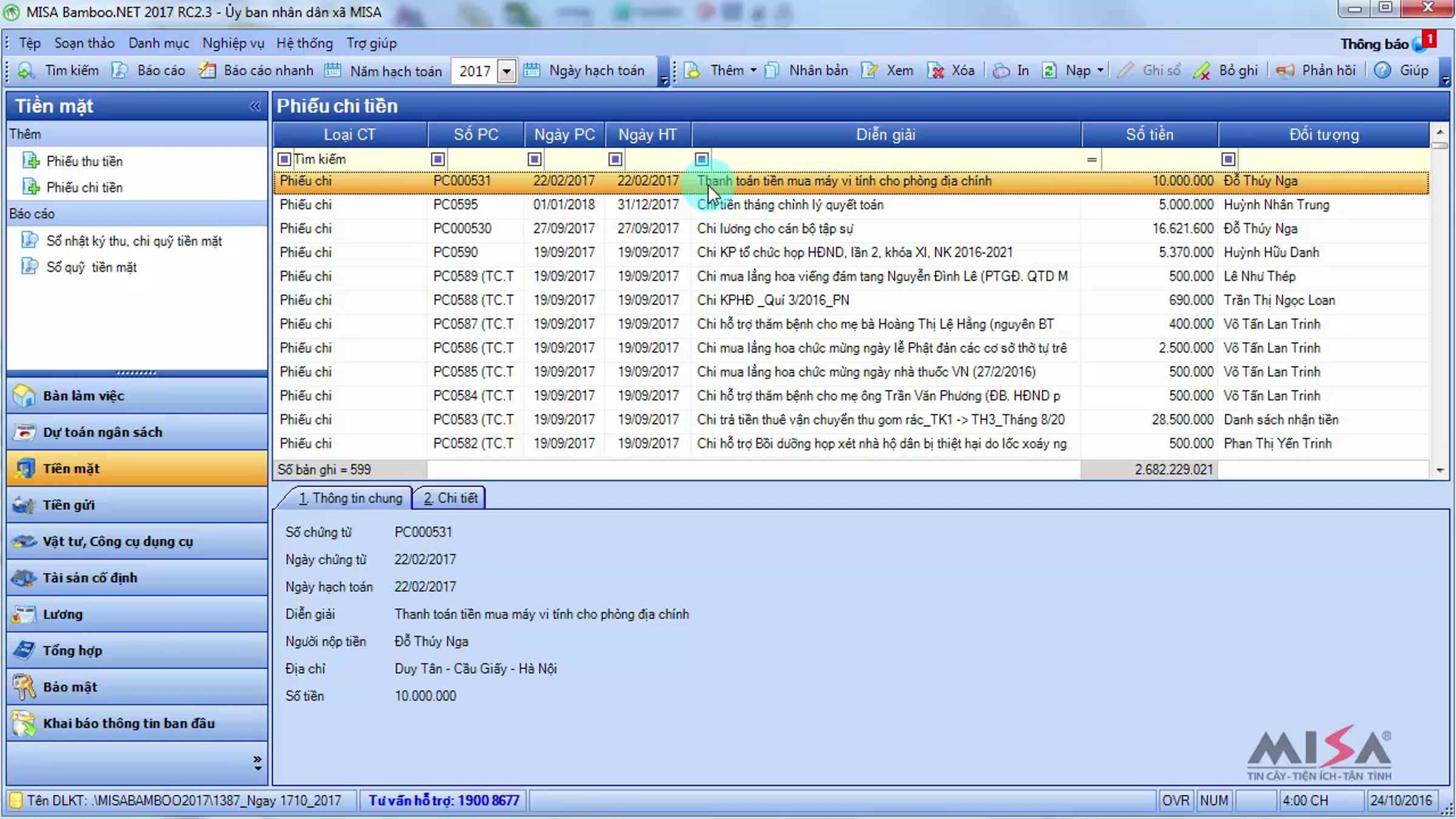
Task: Click the Tài sản cố định sidebar icon
Action: (x=24, y=578)
